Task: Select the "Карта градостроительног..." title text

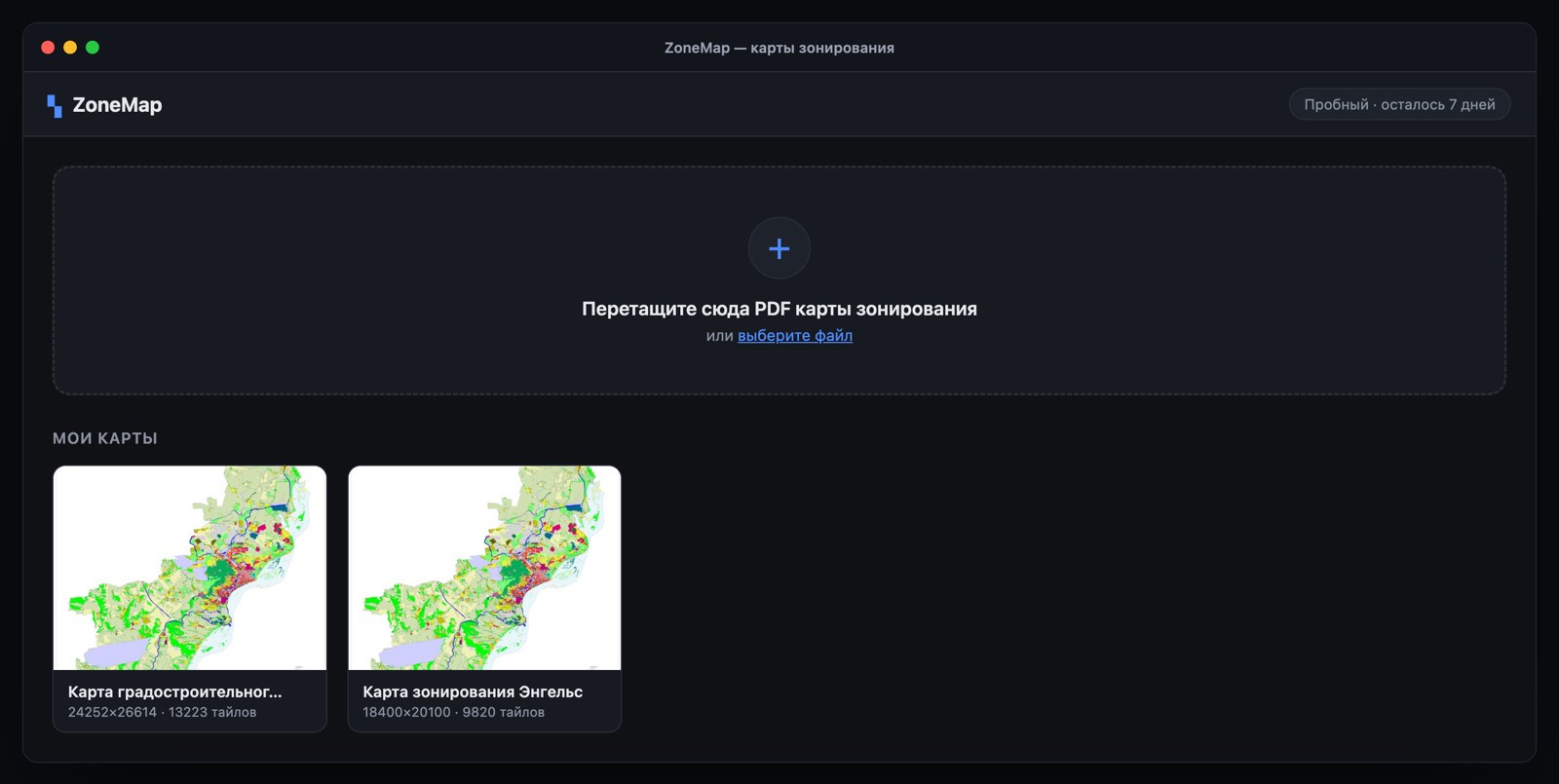Action: click(175, 691)
